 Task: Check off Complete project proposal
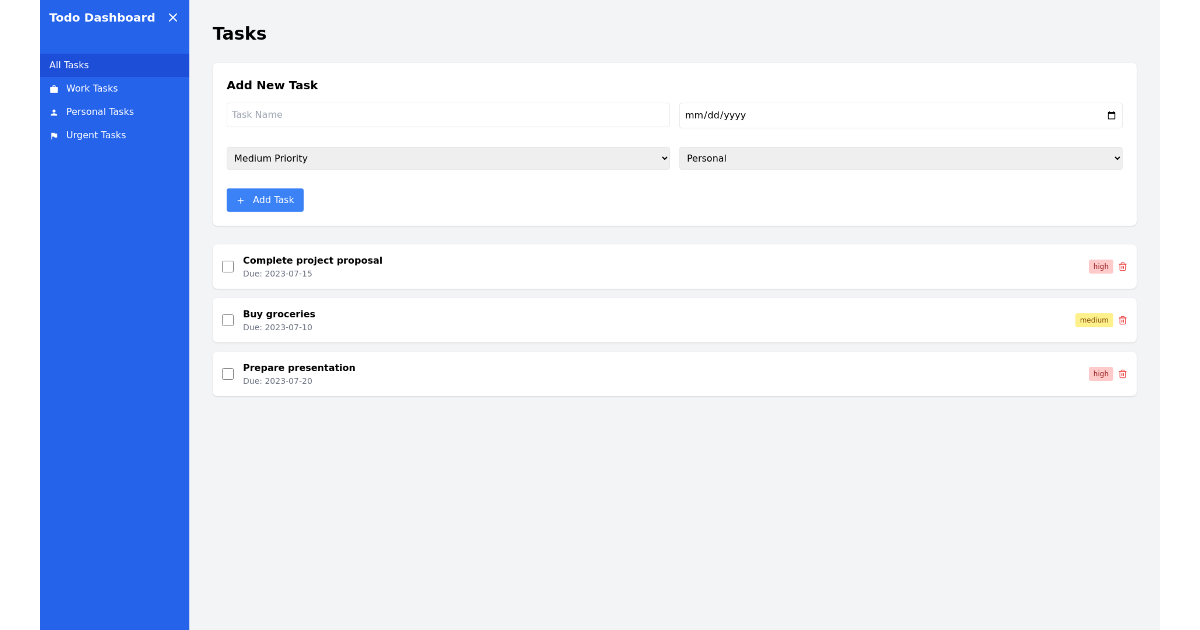click(228, 266)
